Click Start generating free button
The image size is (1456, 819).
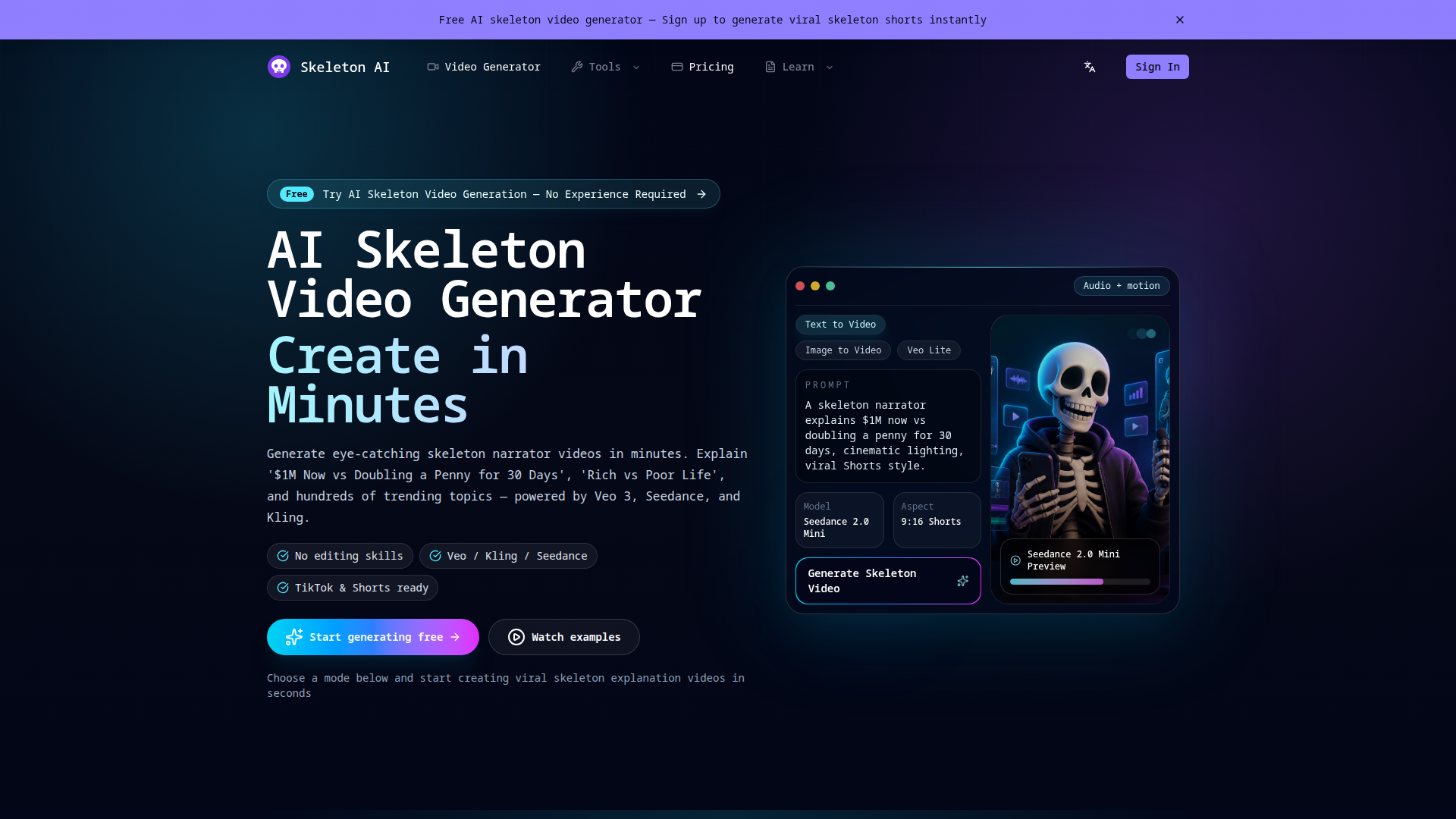pos(373,637)
